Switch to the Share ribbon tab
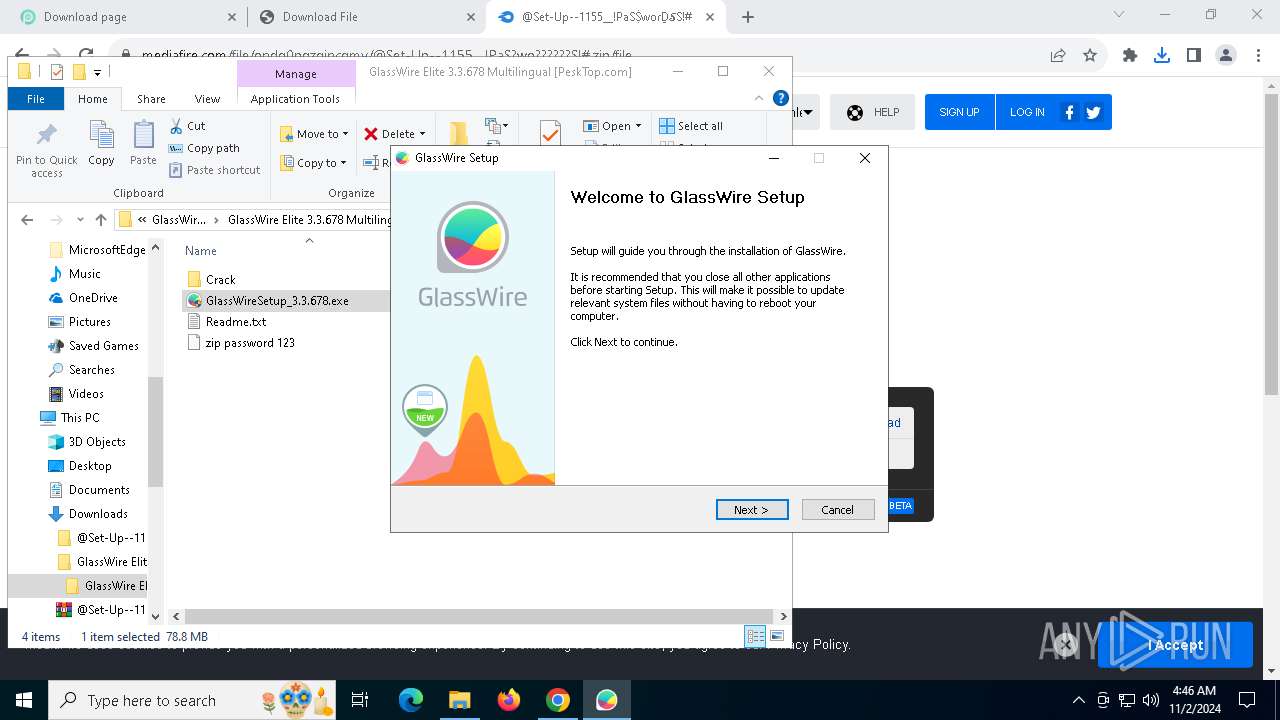 pyautogui.click(x=151, y=99)
